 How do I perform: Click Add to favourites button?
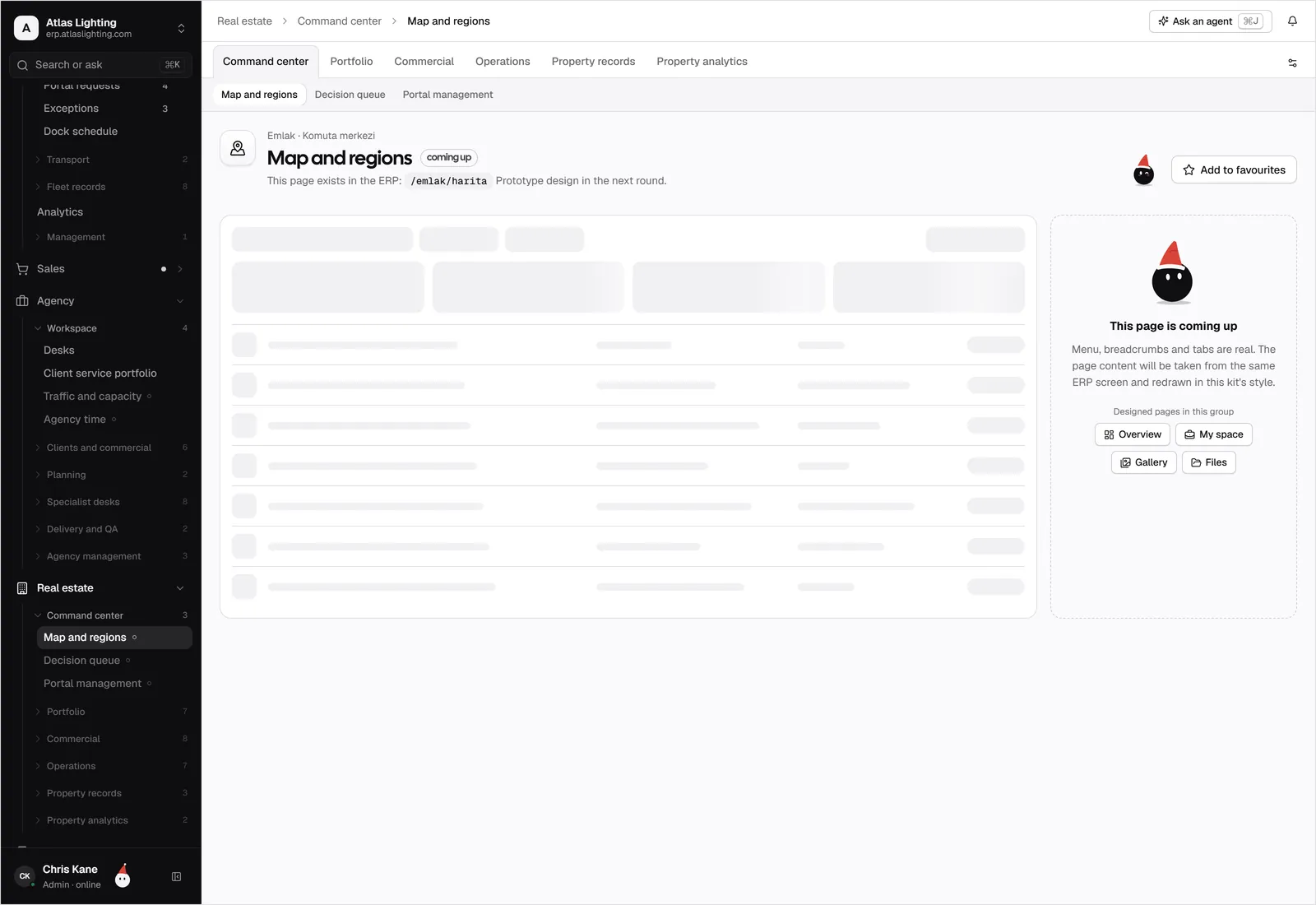coord(1234,169)
